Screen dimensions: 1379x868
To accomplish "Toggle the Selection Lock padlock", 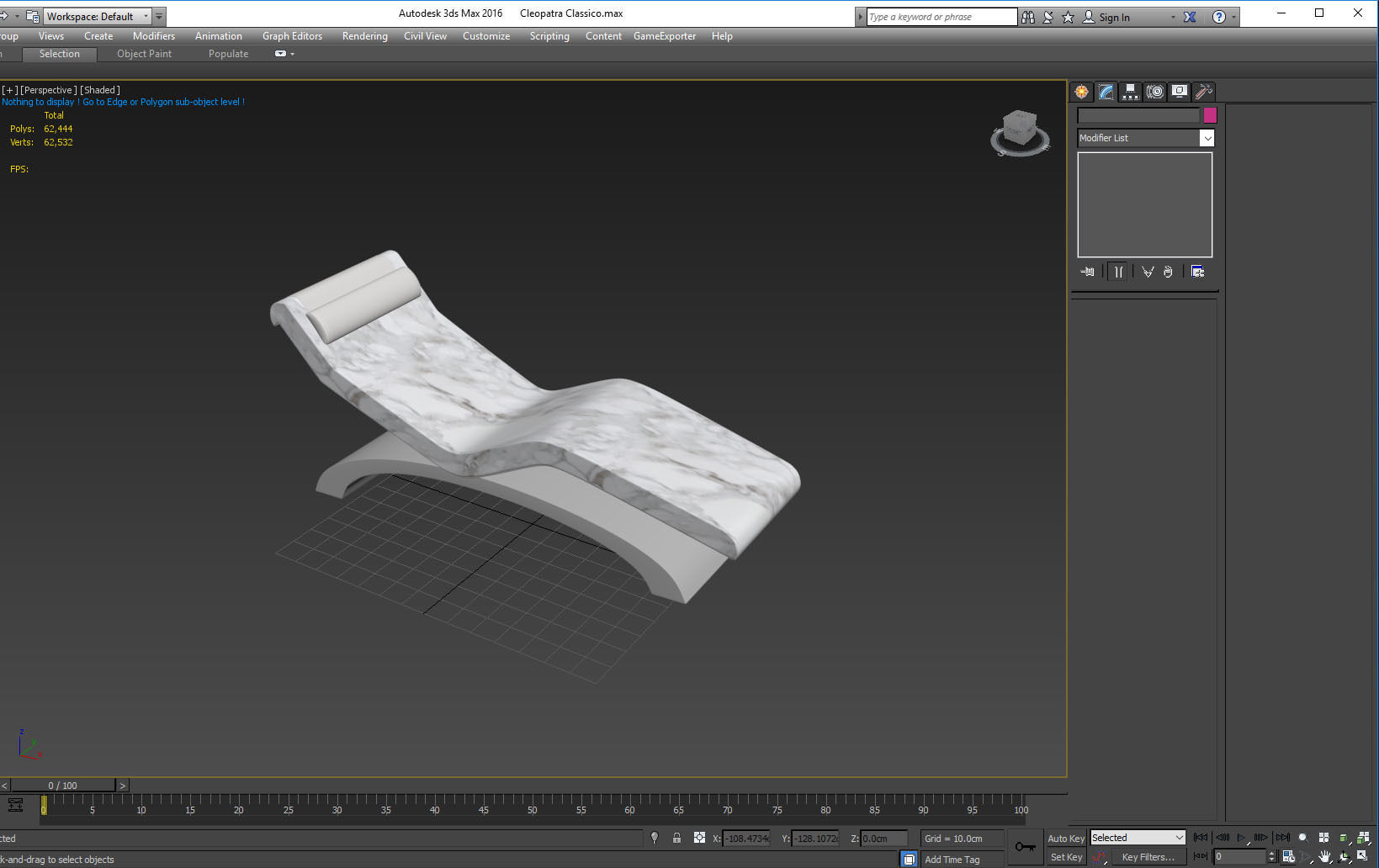I will 676,838.
